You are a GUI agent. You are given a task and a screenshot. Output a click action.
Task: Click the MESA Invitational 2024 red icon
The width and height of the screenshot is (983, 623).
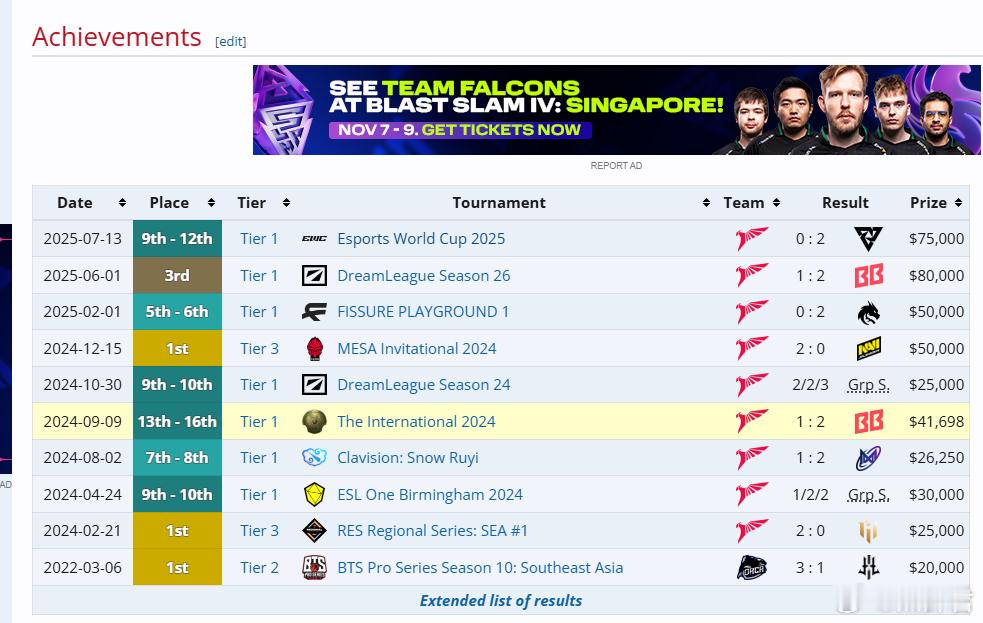(x=315, y=348)
